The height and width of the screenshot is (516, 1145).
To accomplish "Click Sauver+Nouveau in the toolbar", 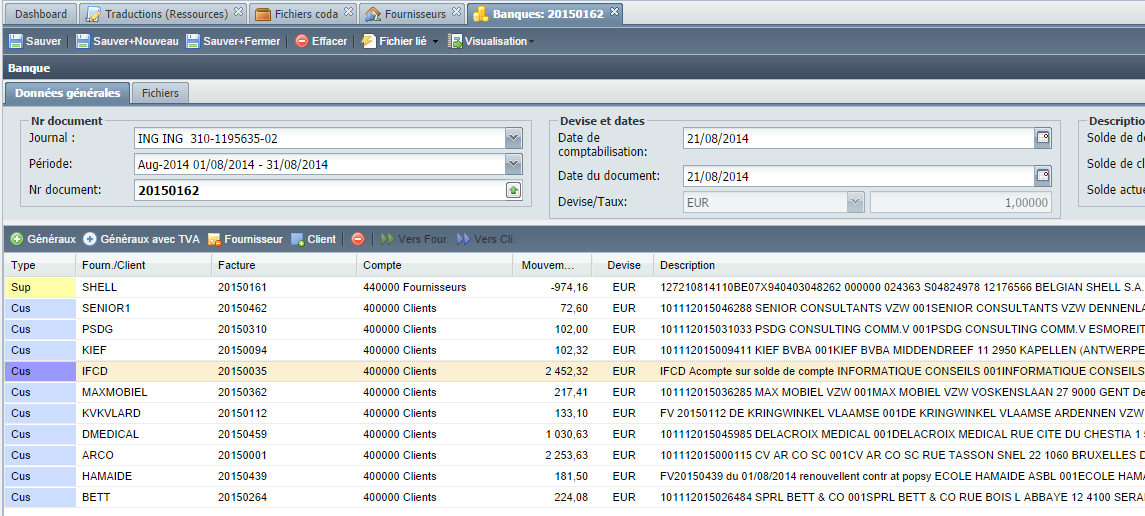I will 127,42.
